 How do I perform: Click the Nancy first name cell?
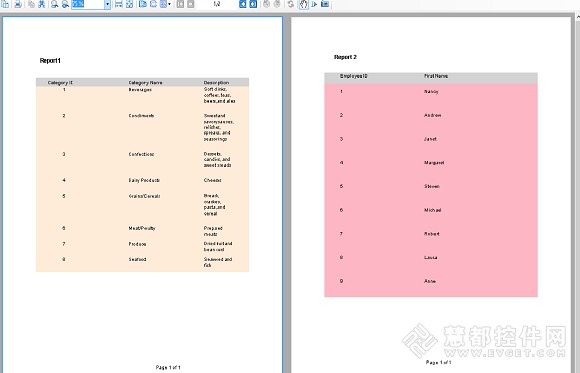pos(431,91)
